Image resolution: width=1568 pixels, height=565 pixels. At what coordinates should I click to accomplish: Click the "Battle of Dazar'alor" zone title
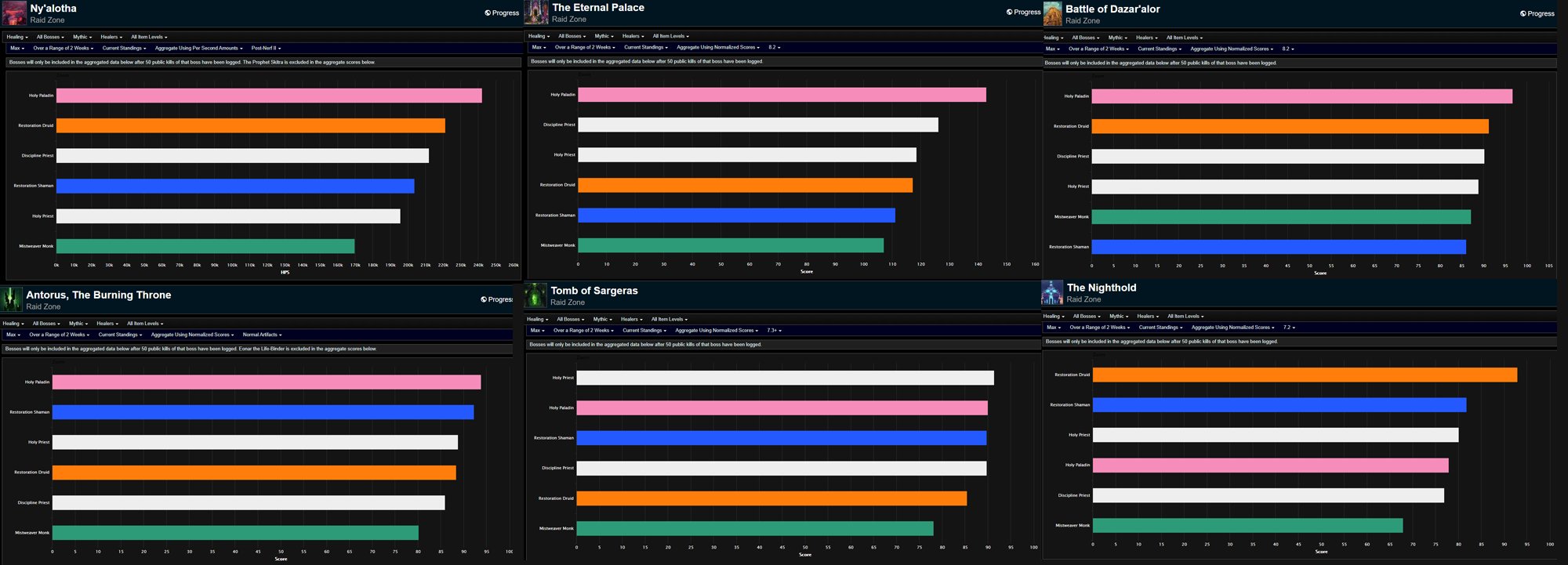tap(1112, 9)
